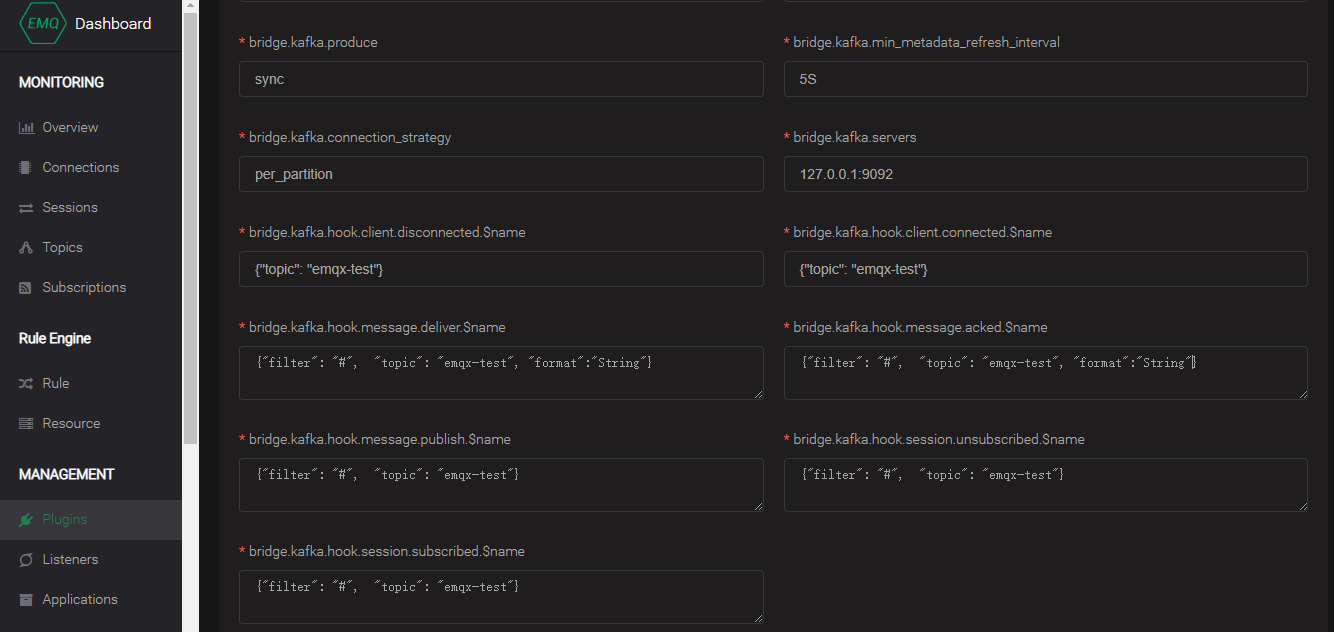Click the Connections chip icon

coord(26,168)
